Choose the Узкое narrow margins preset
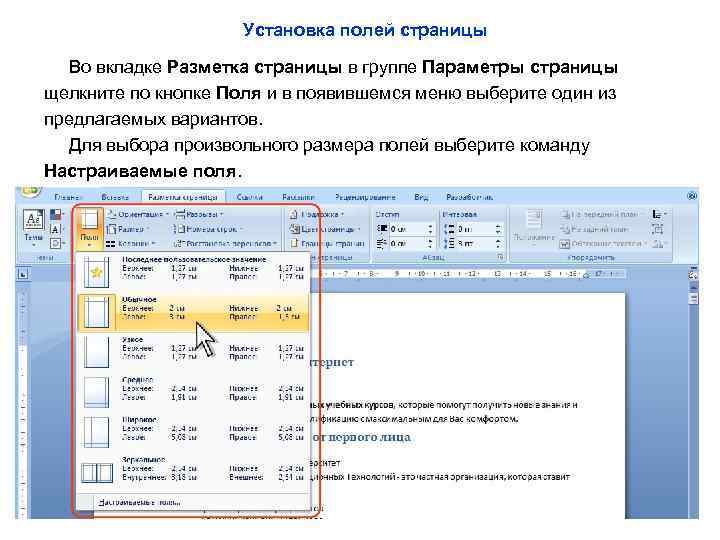Image resolution: width=720 pixels, height=540 pixels. tap(193, 352)
